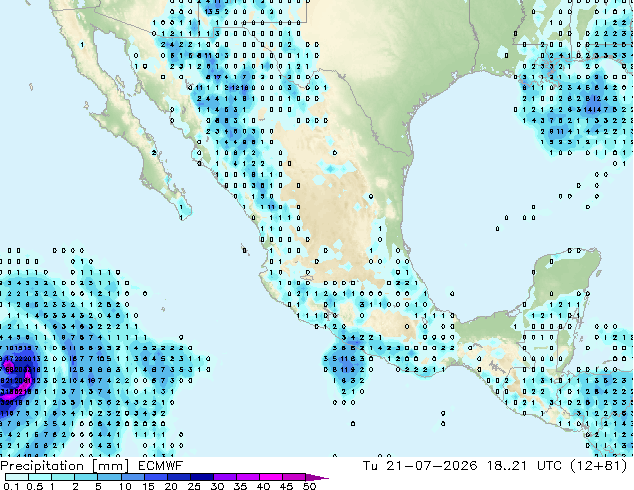Click legend tick label "30"
Image resolution: width=634 pixels, height=490 pixels.
tap(217, 486)
